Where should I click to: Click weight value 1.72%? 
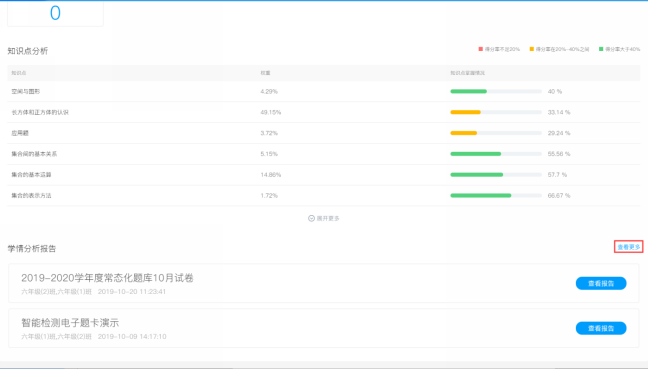click(x=269, y=195)
